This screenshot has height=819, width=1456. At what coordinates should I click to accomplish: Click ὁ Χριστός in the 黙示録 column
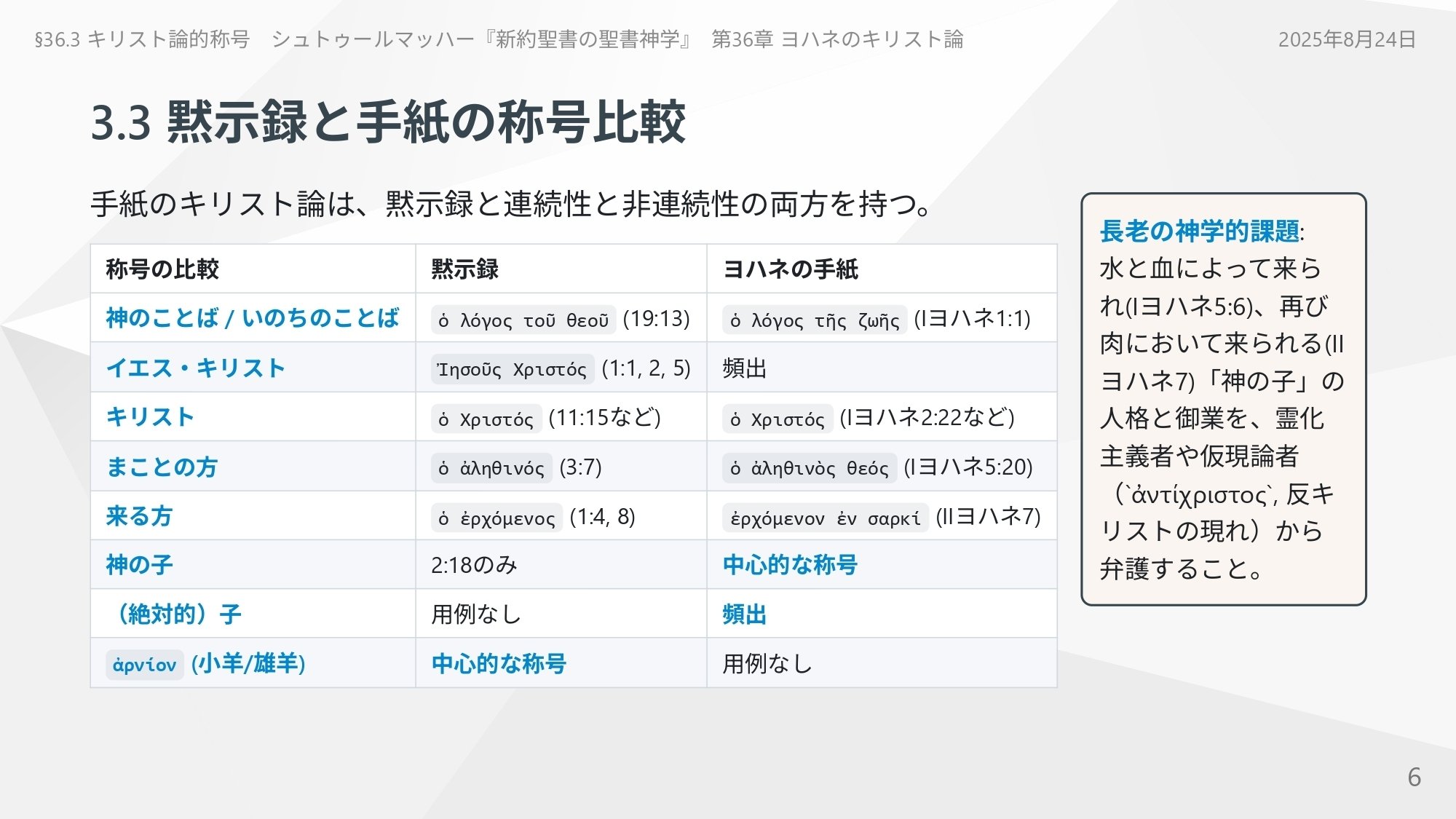(486, 419)
